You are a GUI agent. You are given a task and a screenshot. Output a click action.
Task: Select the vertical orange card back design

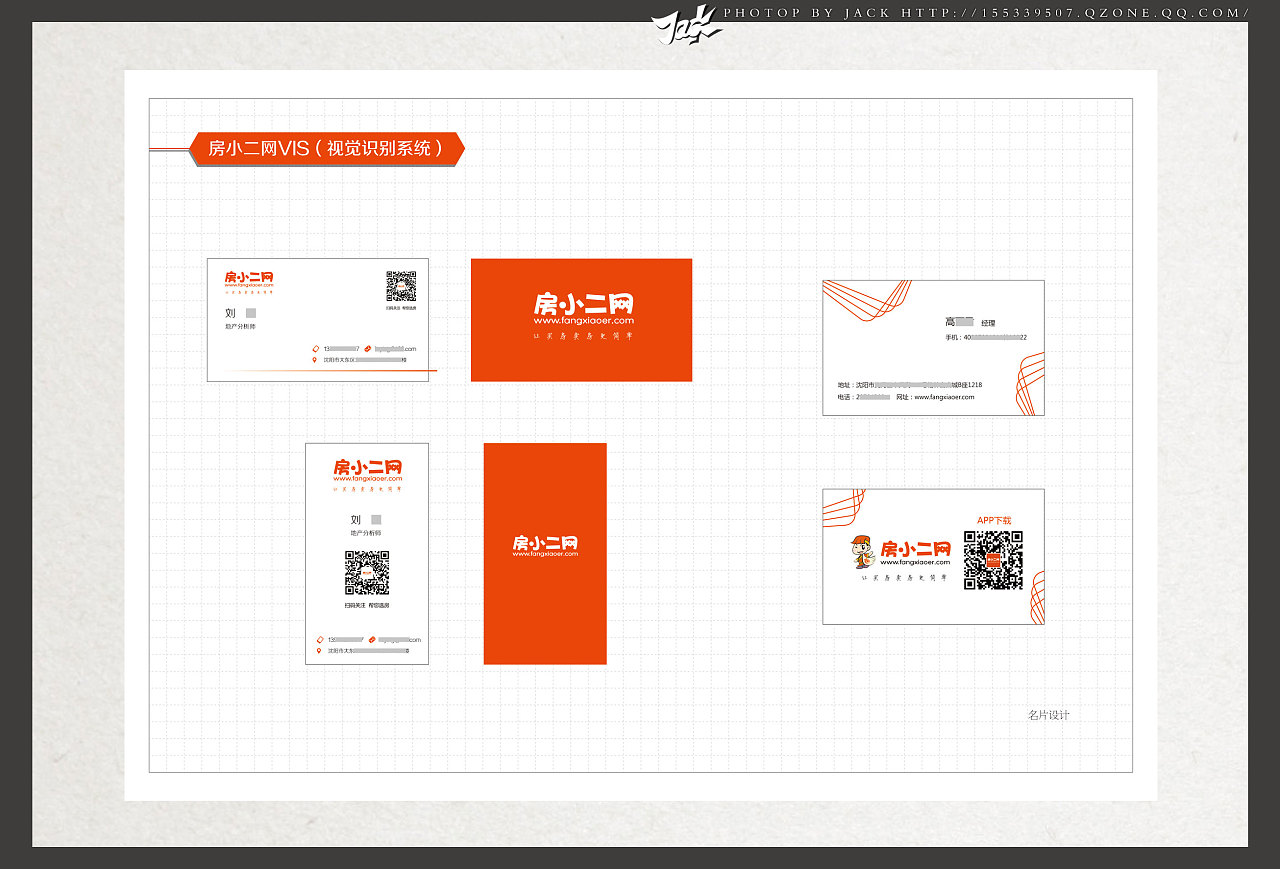point(545,553)
